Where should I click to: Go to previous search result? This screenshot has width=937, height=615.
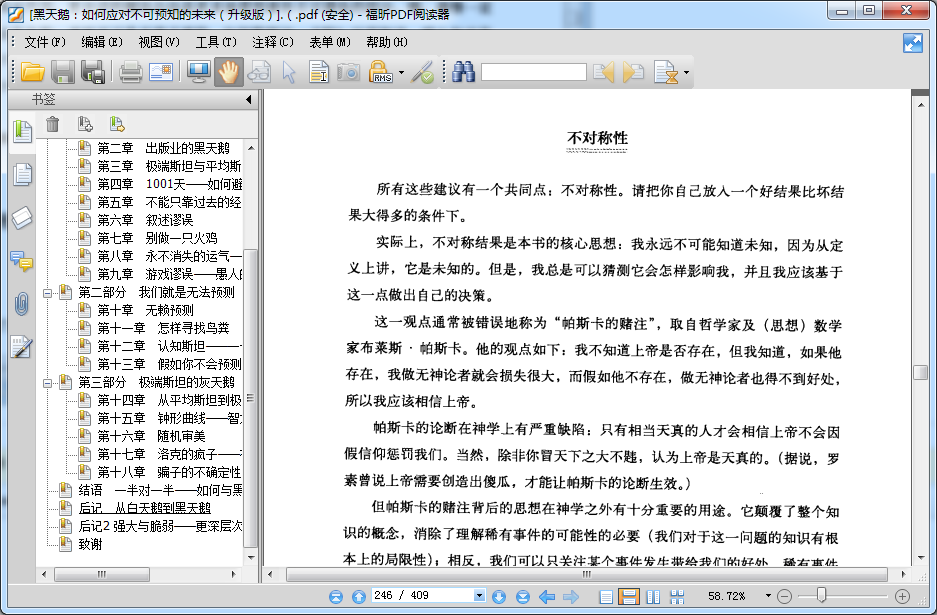[604, 72]
